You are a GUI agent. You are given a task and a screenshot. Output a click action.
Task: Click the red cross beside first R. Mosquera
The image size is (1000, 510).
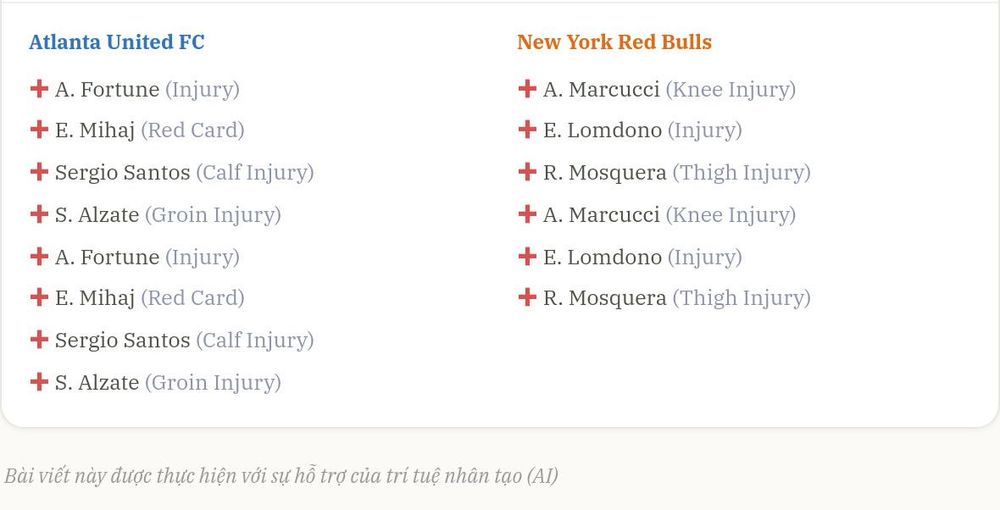527,171
